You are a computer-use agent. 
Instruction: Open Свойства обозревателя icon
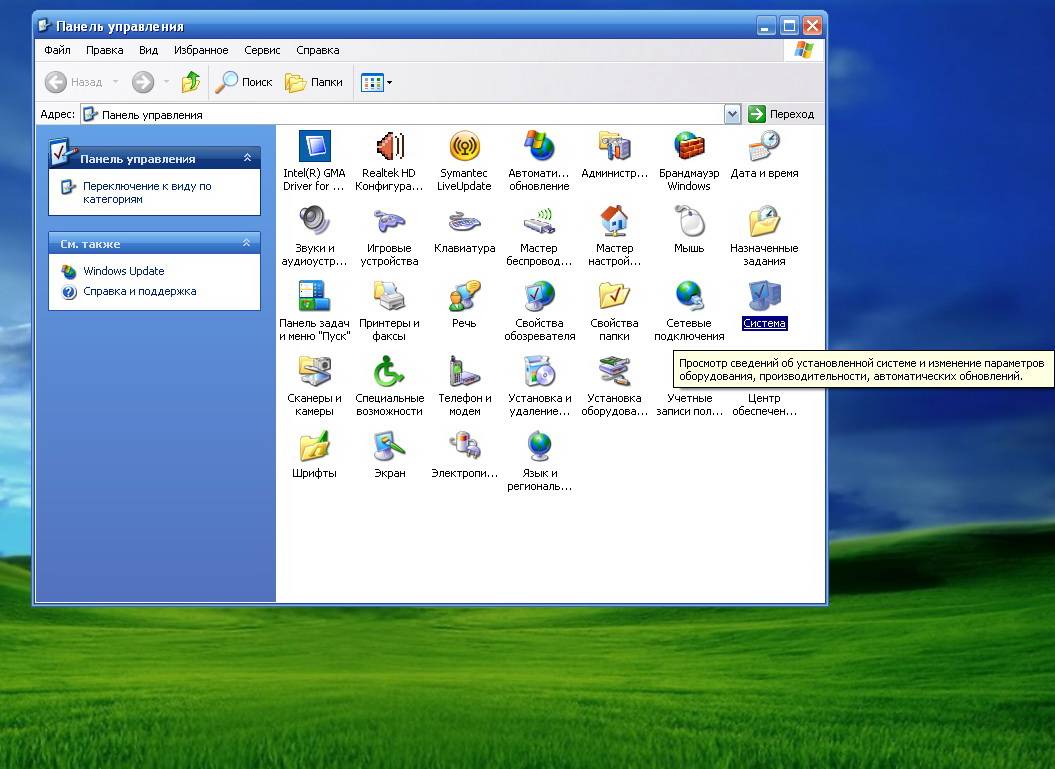[539, 296]
